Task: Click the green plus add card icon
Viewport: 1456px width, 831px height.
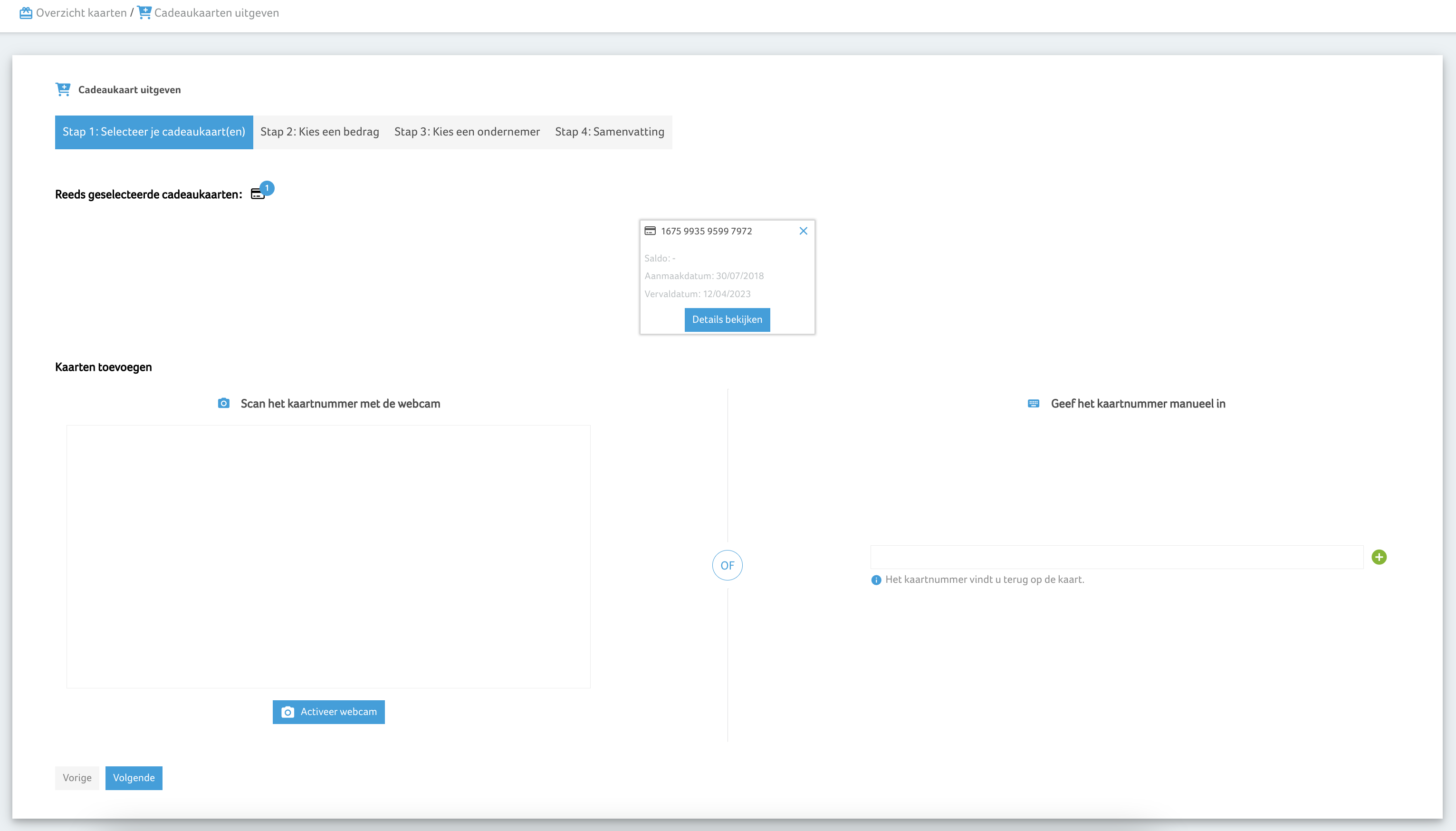Action: [1379, 557]
